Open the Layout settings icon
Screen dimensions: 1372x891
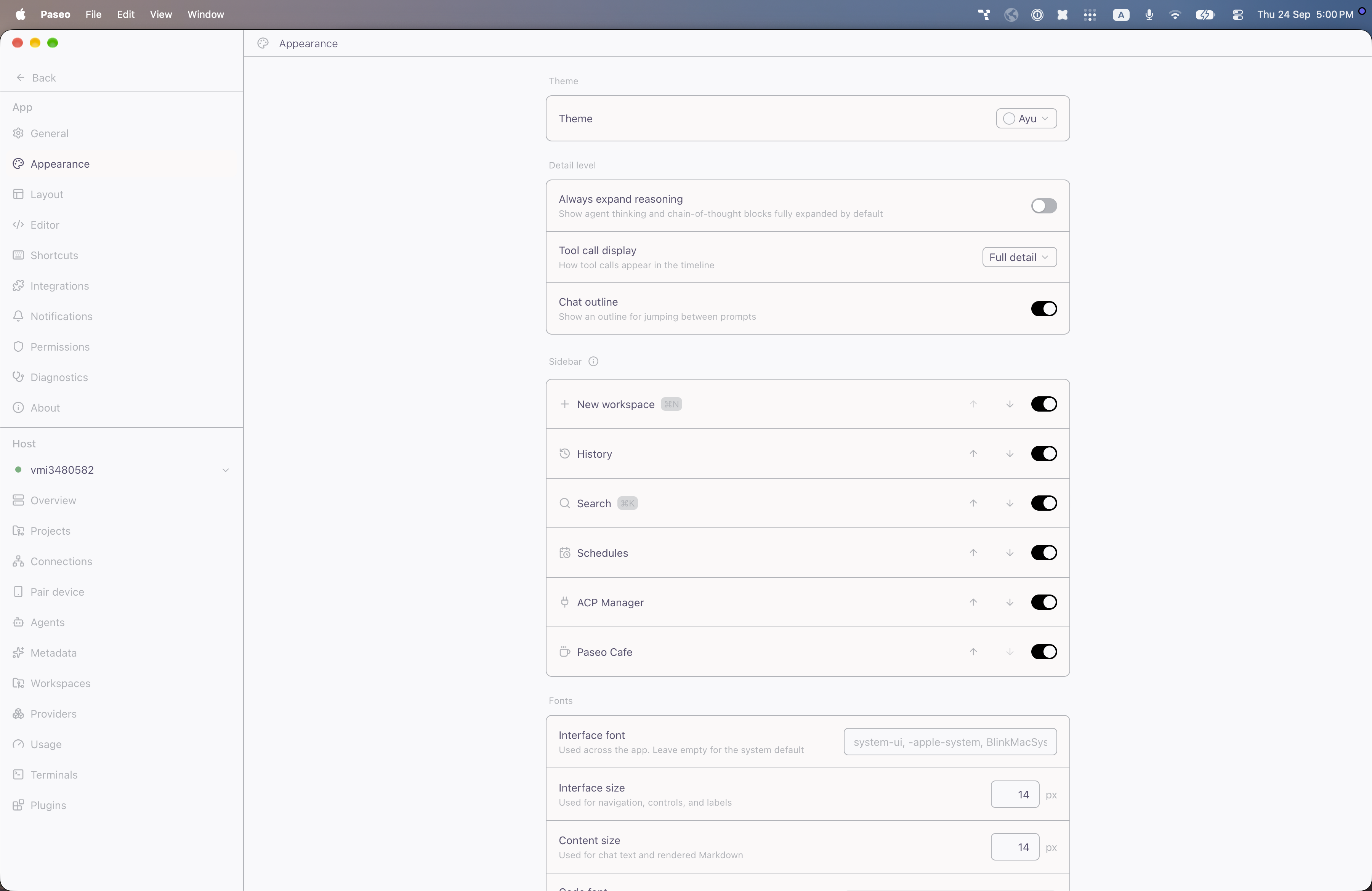18,194
